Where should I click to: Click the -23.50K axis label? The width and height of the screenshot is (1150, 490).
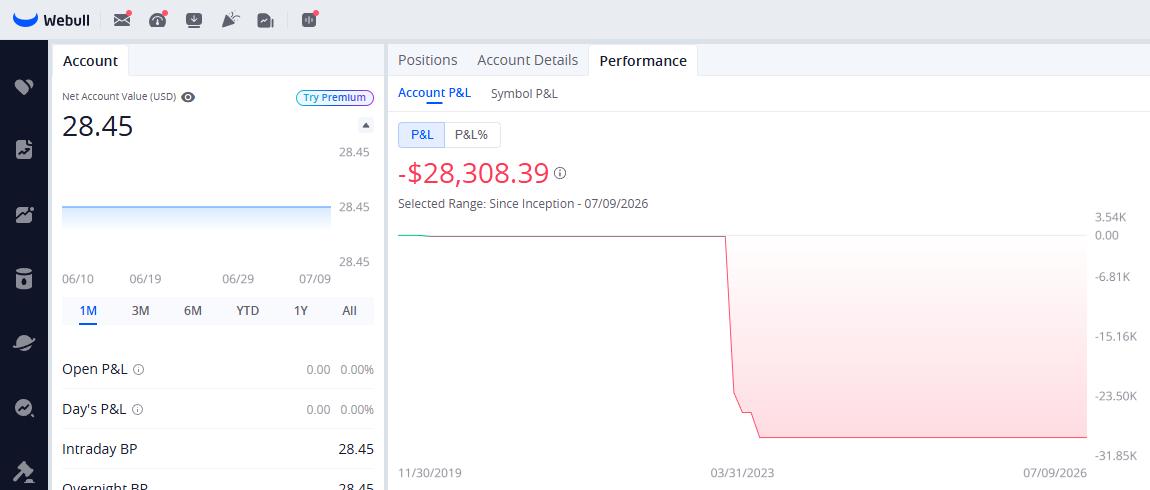1116,396
